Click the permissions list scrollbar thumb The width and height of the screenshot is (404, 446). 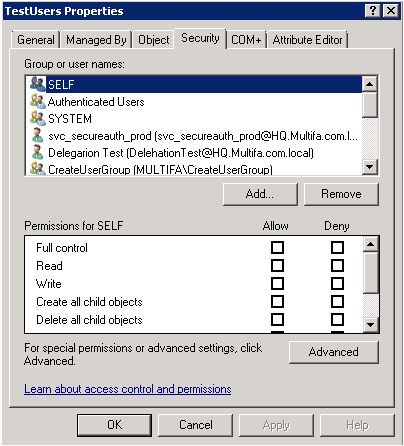(x=371, y=273)
